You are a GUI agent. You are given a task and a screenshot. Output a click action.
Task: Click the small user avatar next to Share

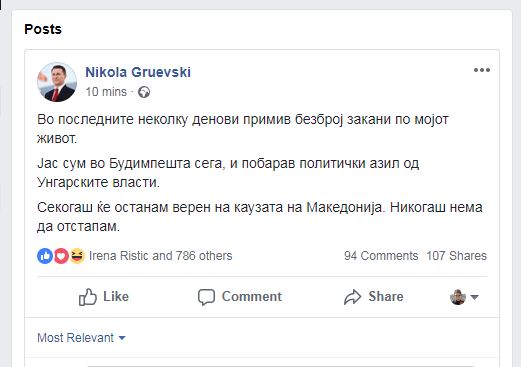[458, 297]
